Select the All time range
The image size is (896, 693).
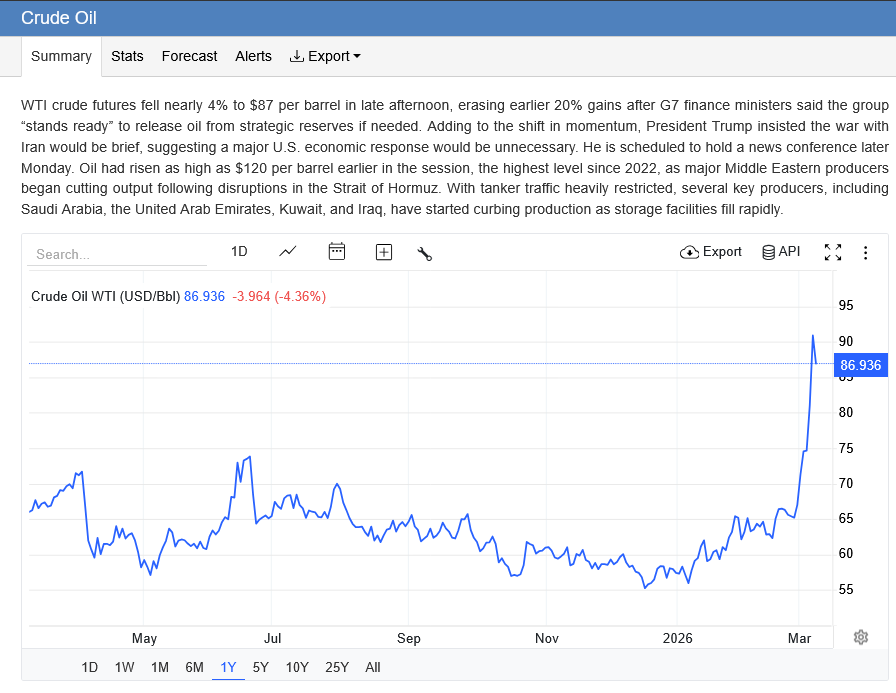point(373,667)
